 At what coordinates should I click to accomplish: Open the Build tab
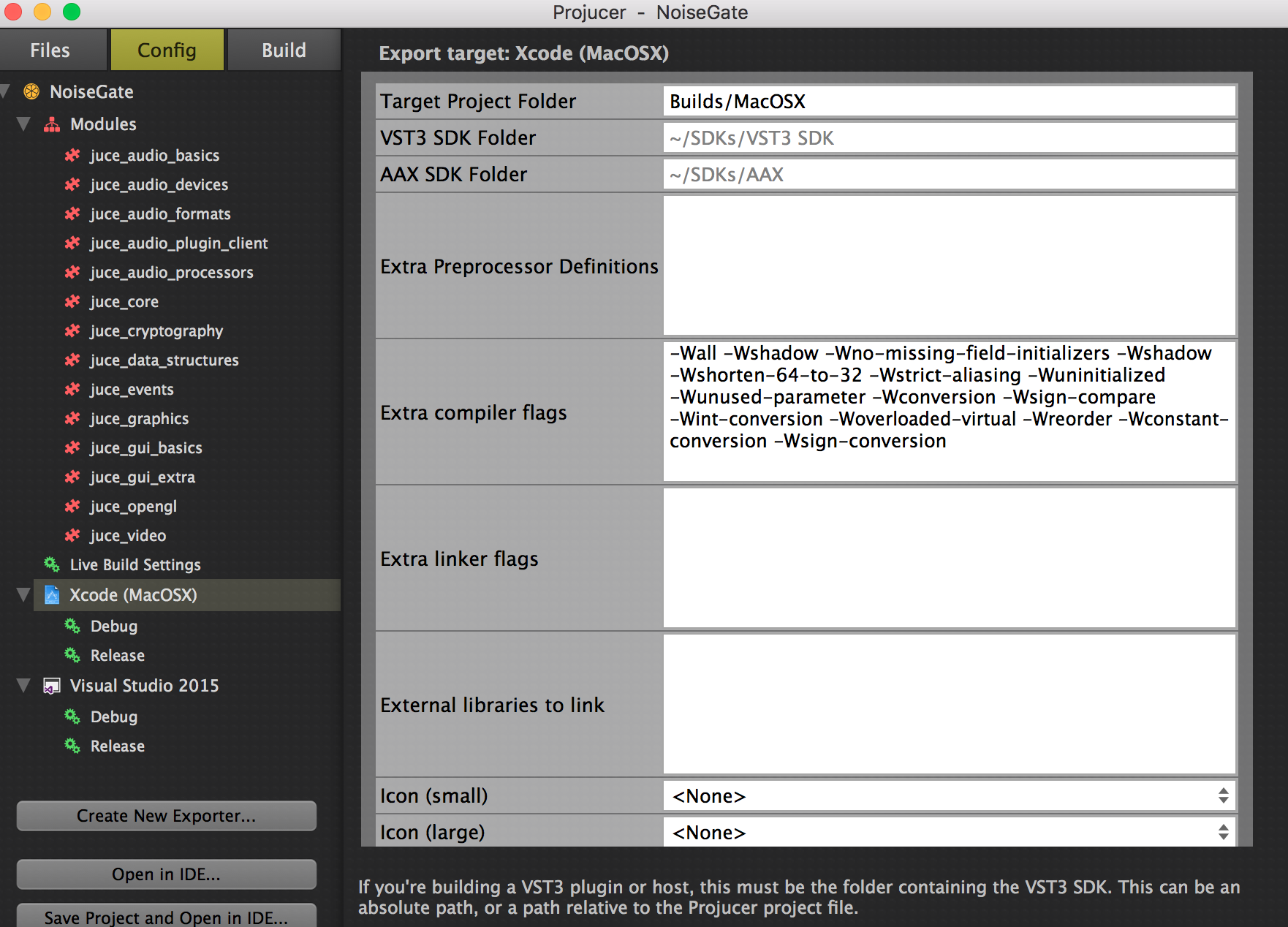click(284, 50)
